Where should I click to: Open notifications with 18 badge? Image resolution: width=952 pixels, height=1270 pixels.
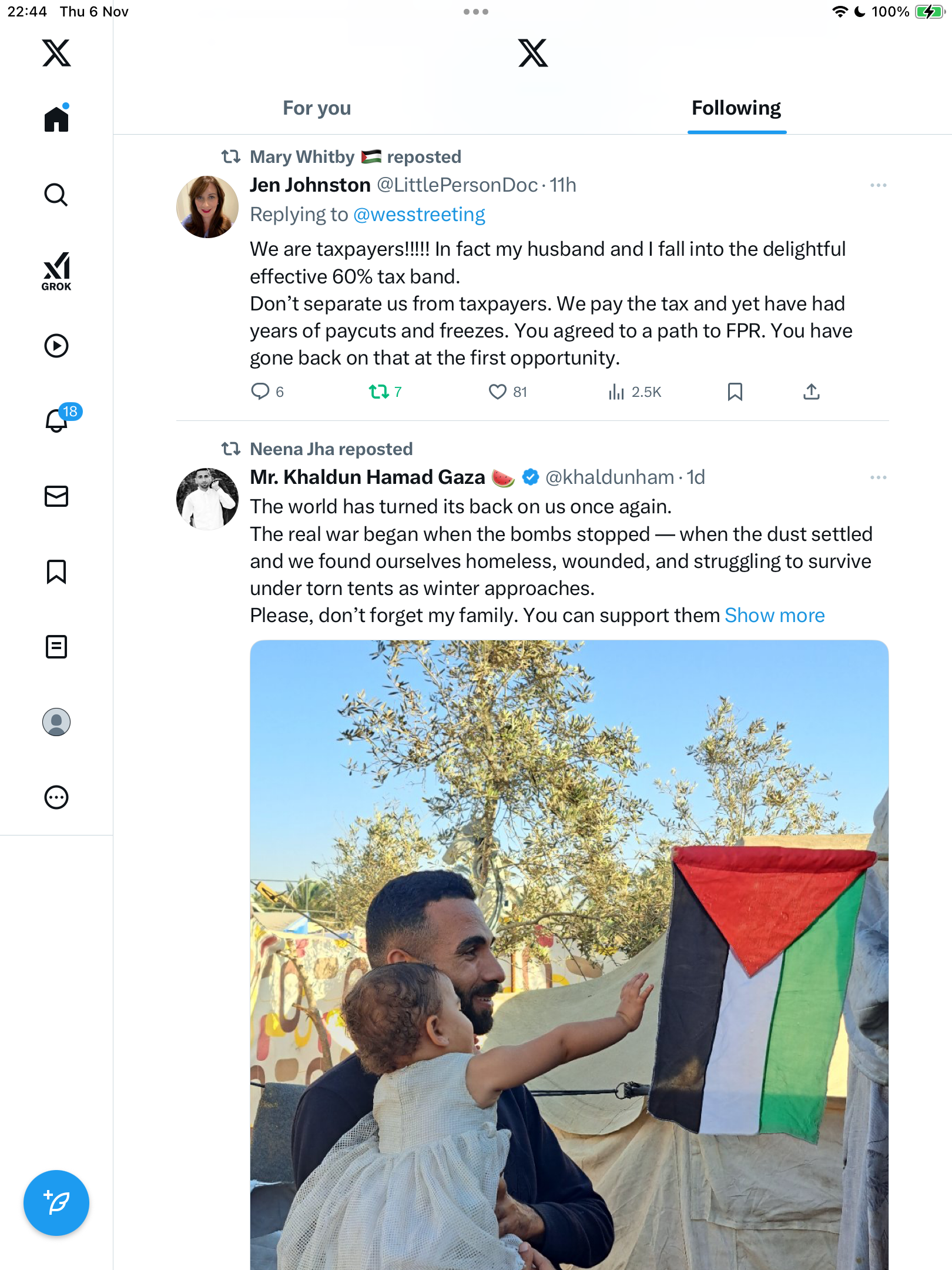tap(58, 420)
